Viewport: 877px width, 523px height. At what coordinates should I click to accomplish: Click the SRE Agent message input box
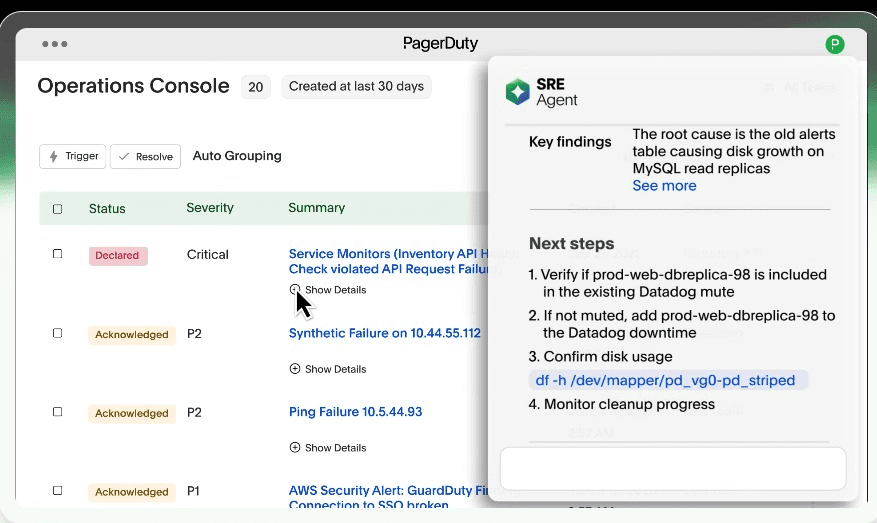(673, 469)
